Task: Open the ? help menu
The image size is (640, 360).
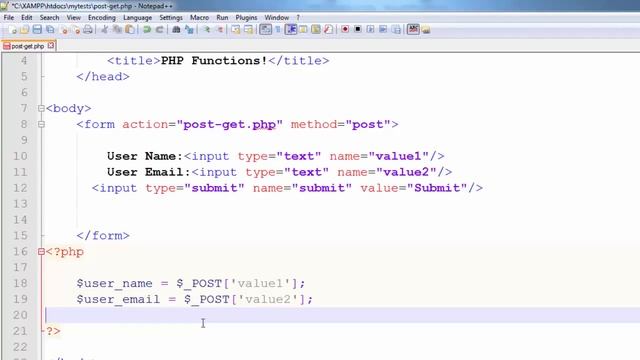Action: pyautogui.click(x=298, y=18)
